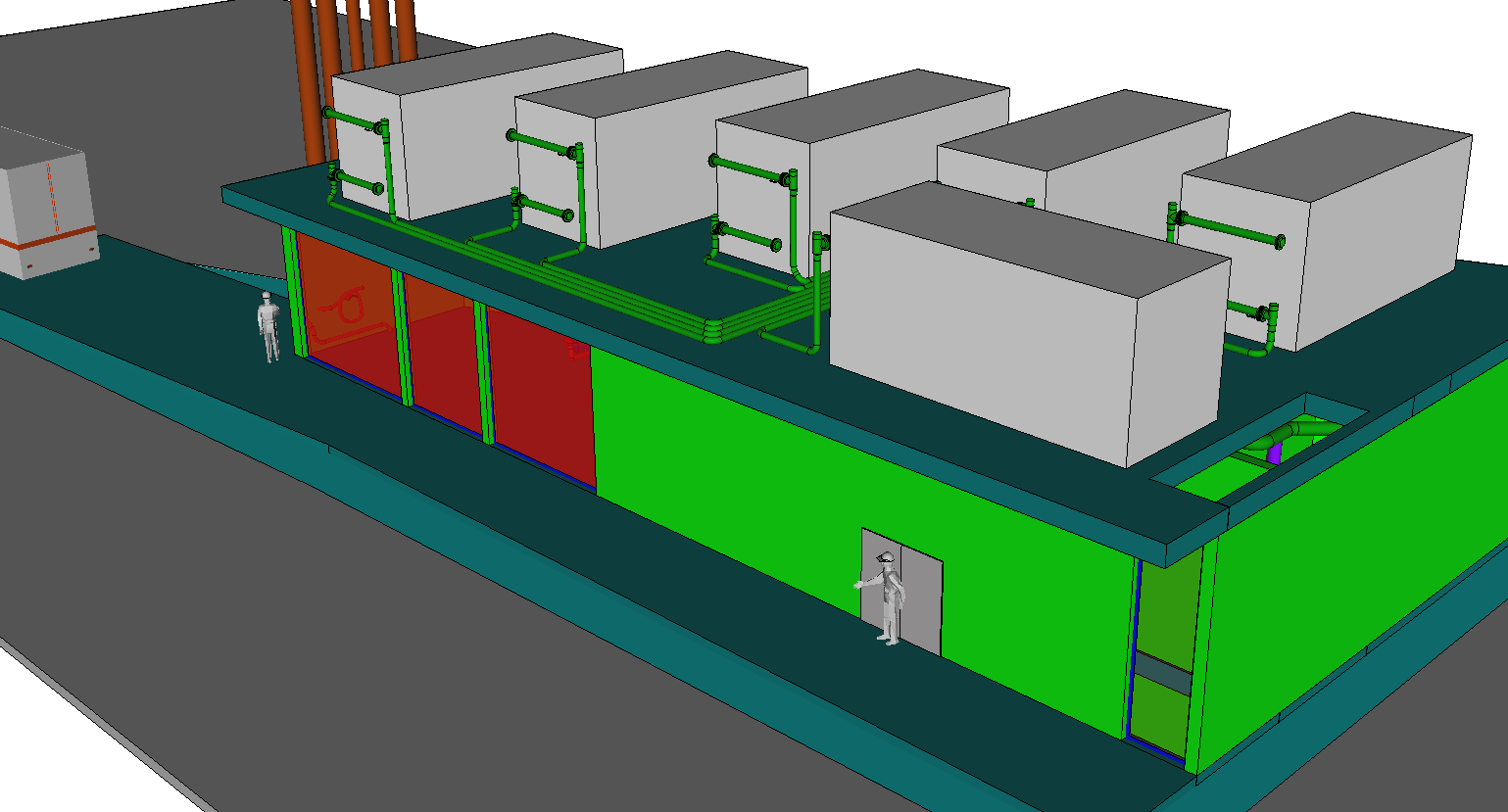Select the person standing near the red glazing

coord(268,326)
